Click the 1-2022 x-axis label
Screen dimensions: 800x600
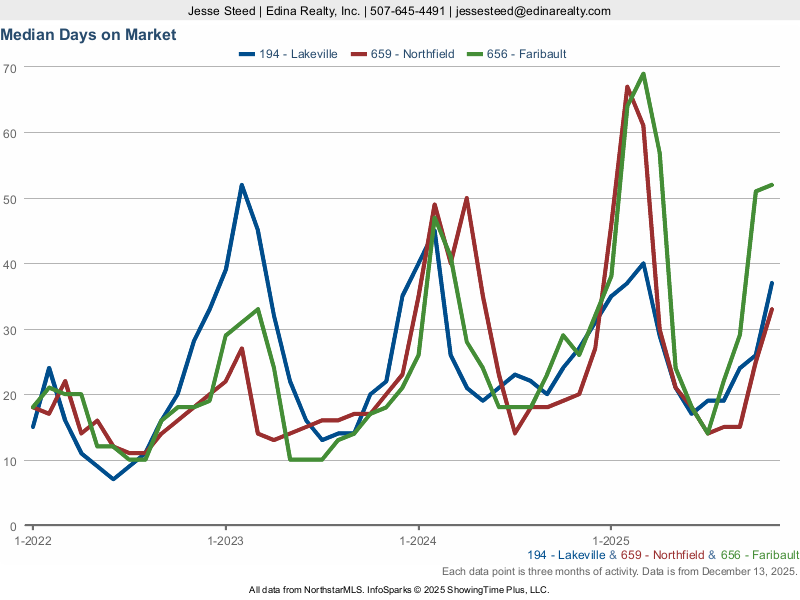32,541
